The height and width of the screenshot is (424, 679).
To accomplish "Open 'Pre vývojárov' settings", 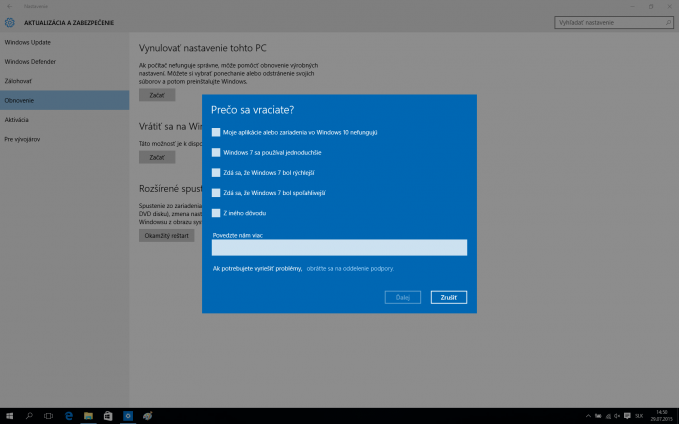I will (x=65, y=139).
